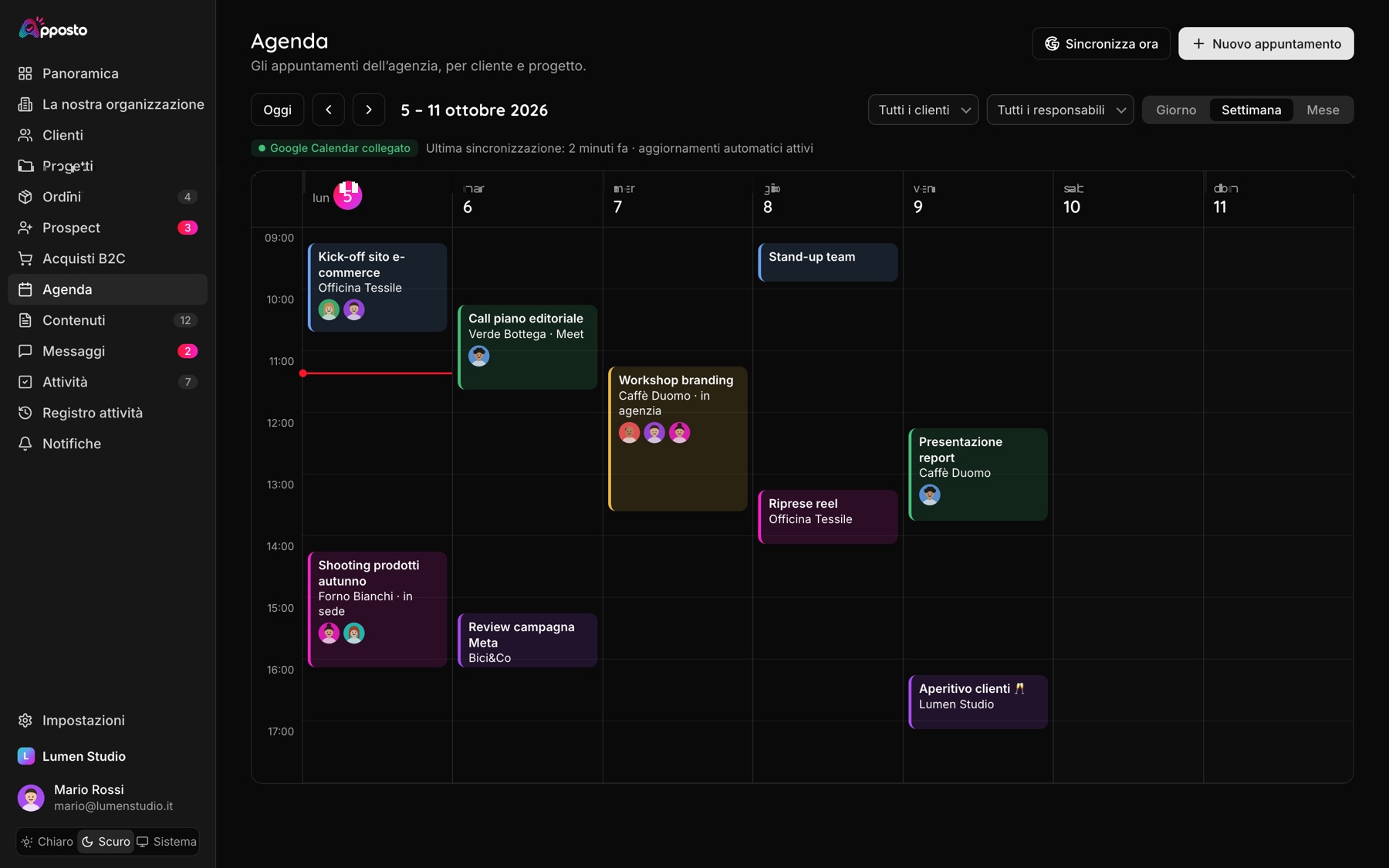Click the avatar on Call piano editoriale event
1389x868 pixels.
(479, 356)
